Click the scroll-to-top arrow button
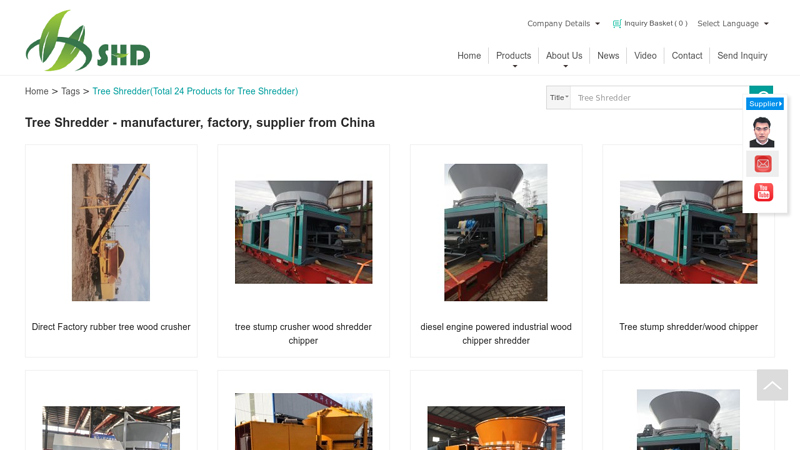 click(772, 385)
